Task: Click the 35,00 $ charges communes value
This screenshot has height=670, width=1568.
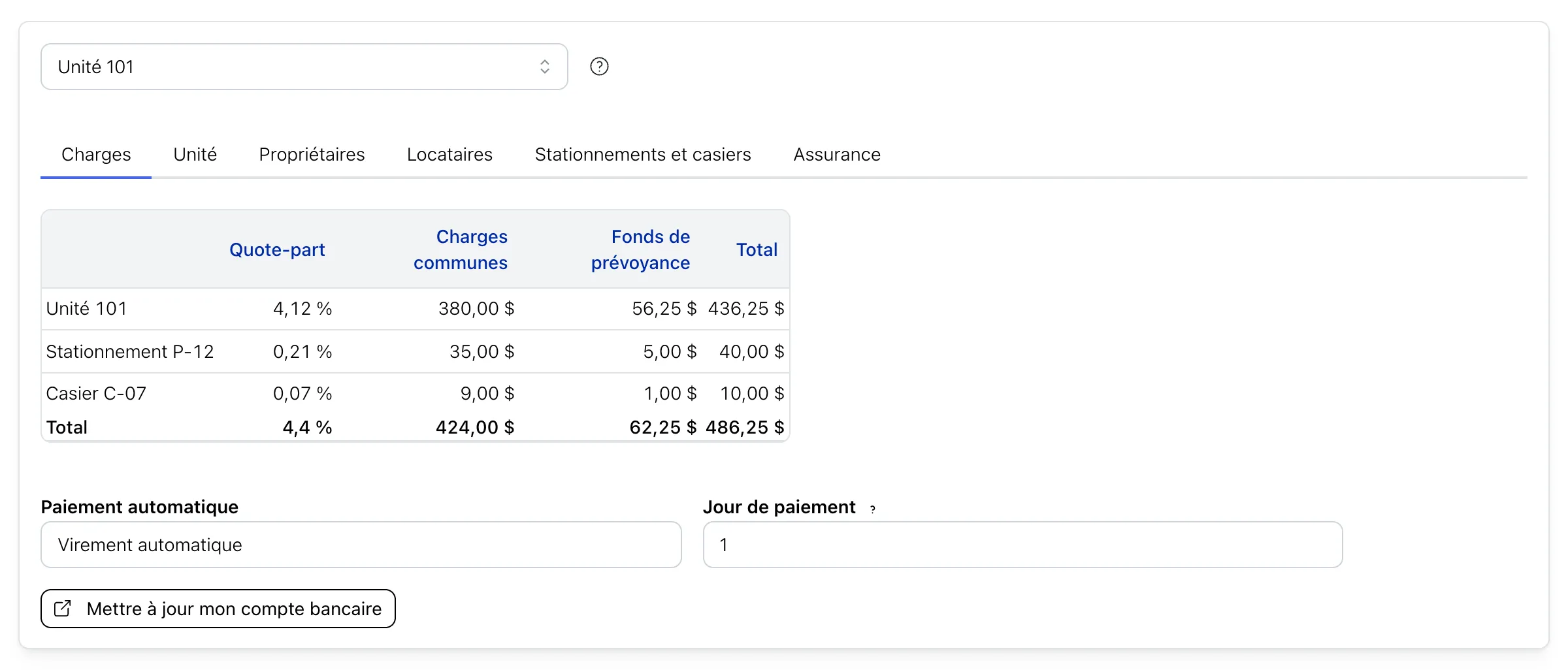Action: click(x=482, y=352)
